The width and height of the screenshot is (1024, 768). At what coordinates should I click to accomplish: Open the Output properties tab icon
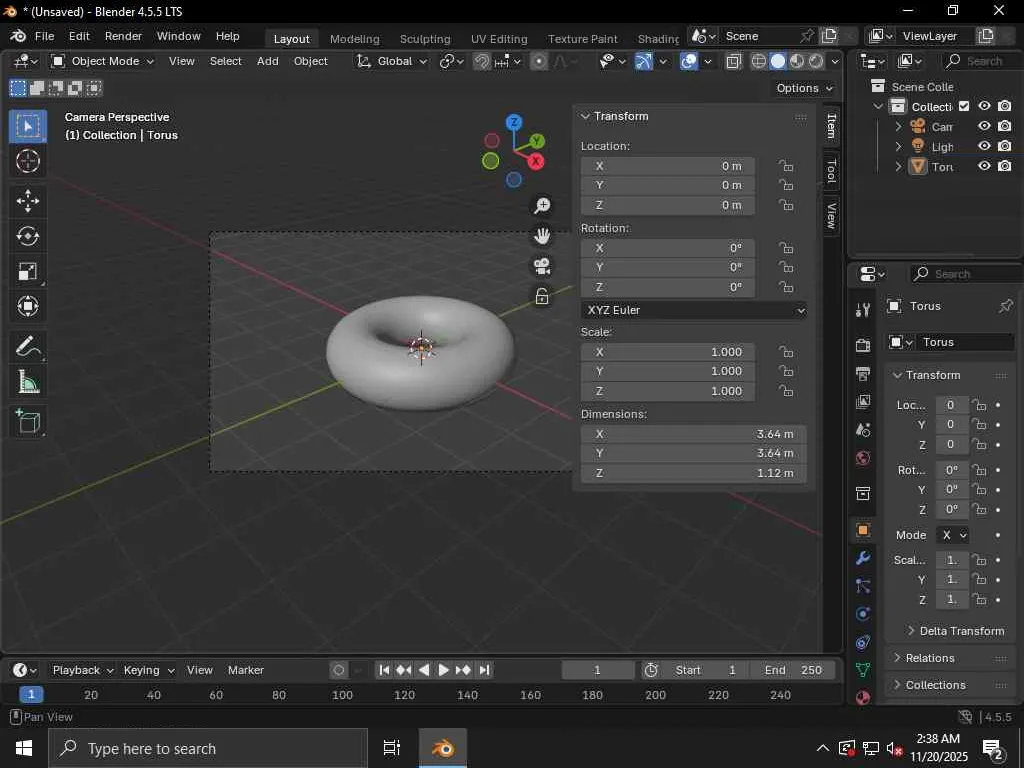click(863, 374)
